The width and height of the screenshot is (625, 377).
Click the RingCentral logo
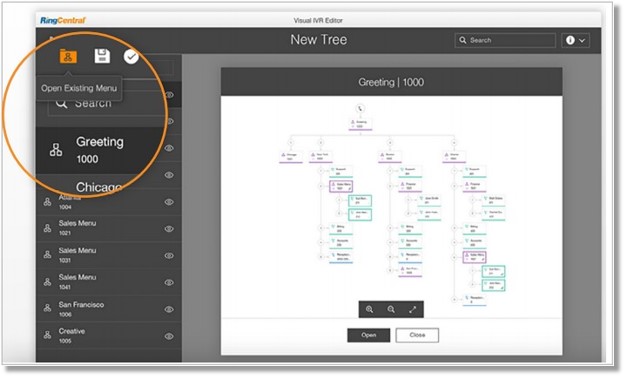pos(63,20)
